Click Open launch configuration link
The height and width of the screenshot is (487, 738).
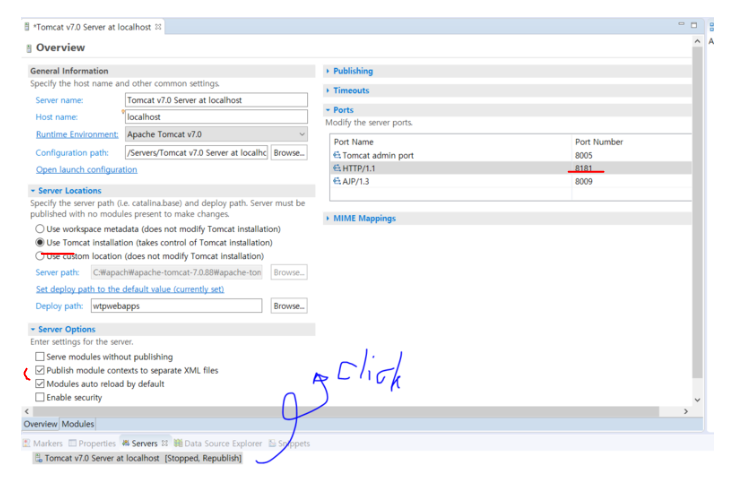[87, 169]
